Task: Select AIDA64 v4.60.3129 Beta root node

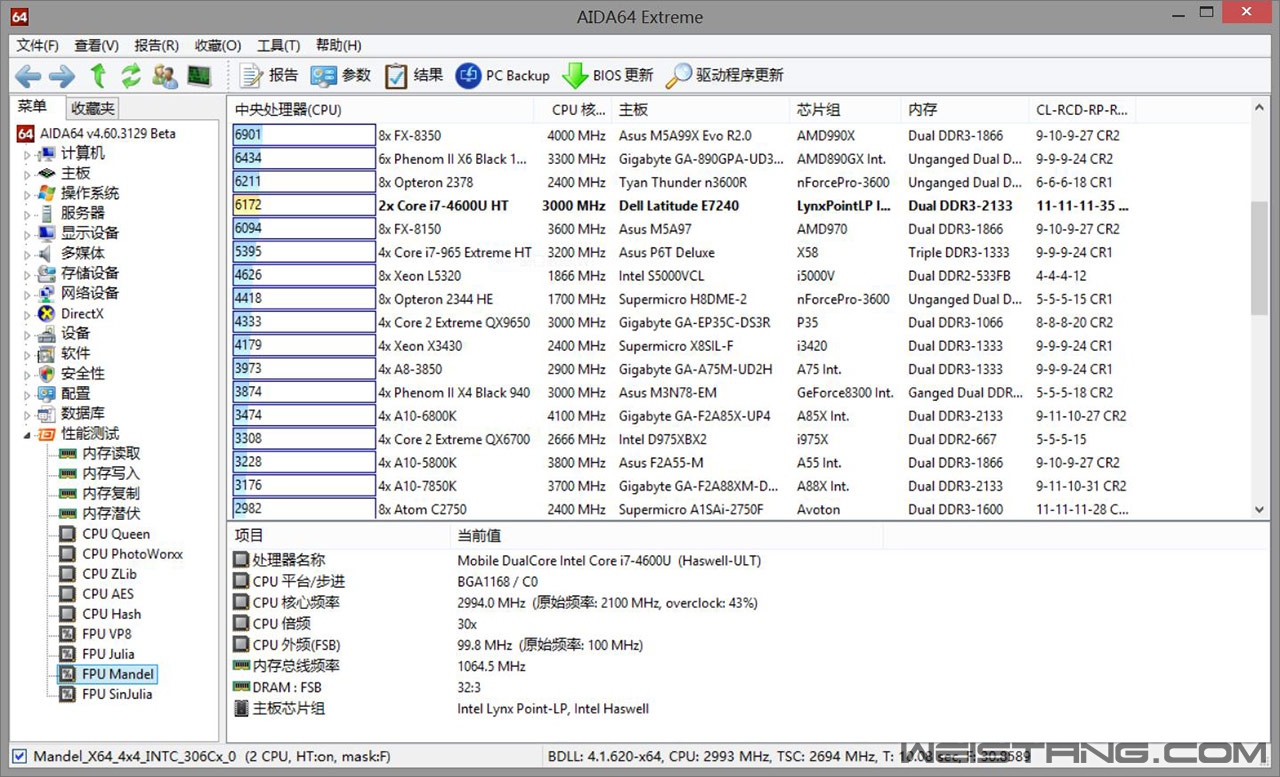Action: (x=108, y=133)
